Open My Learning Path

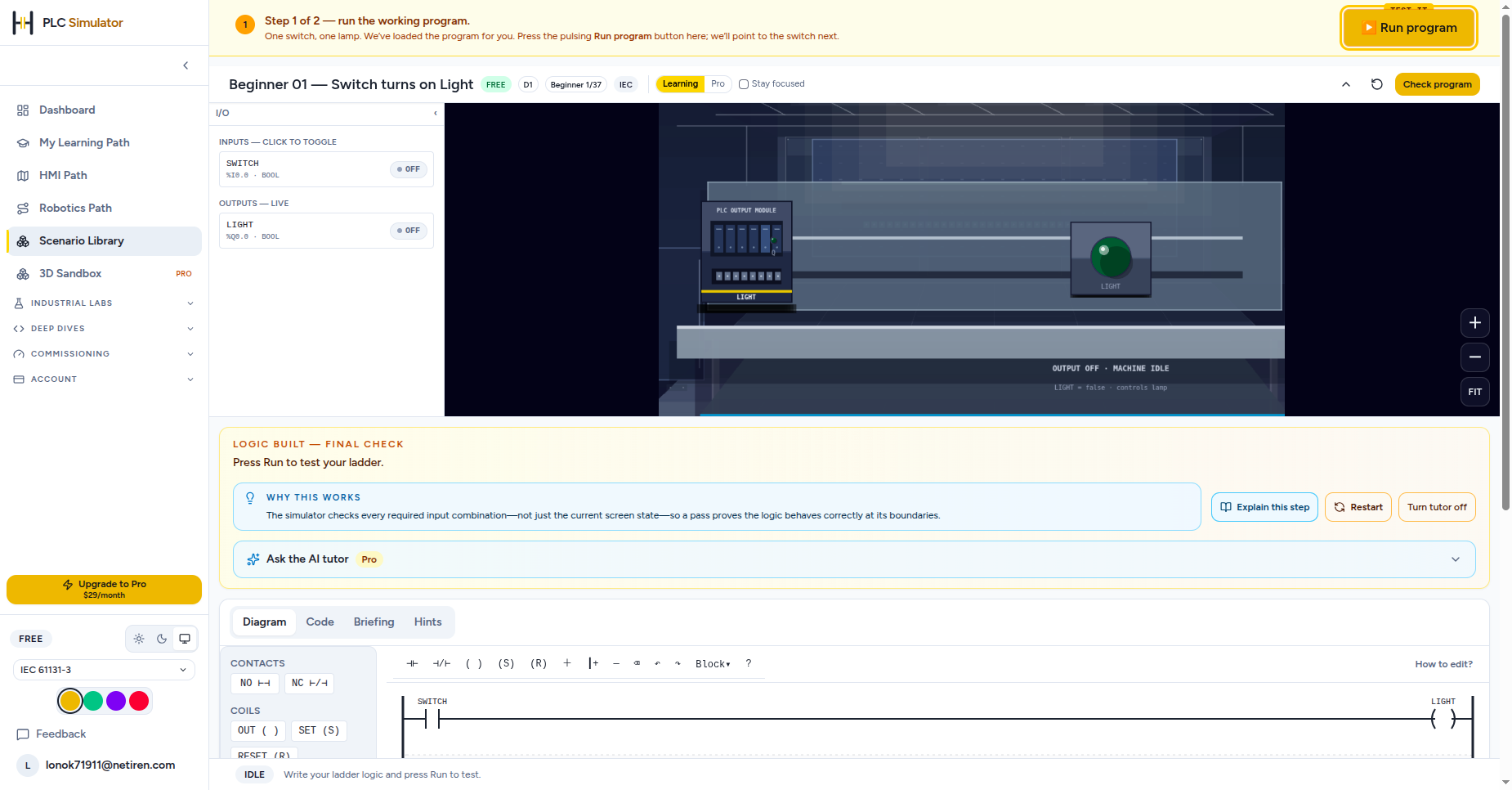[x=104, y=143]
